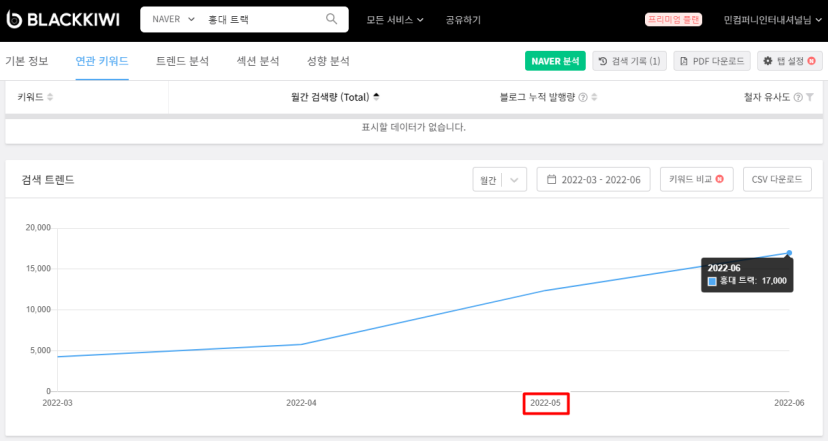828x441 pixels.
Task: Click sort icon beside 월간 검색량 (Total)
Action: point(376,97)
